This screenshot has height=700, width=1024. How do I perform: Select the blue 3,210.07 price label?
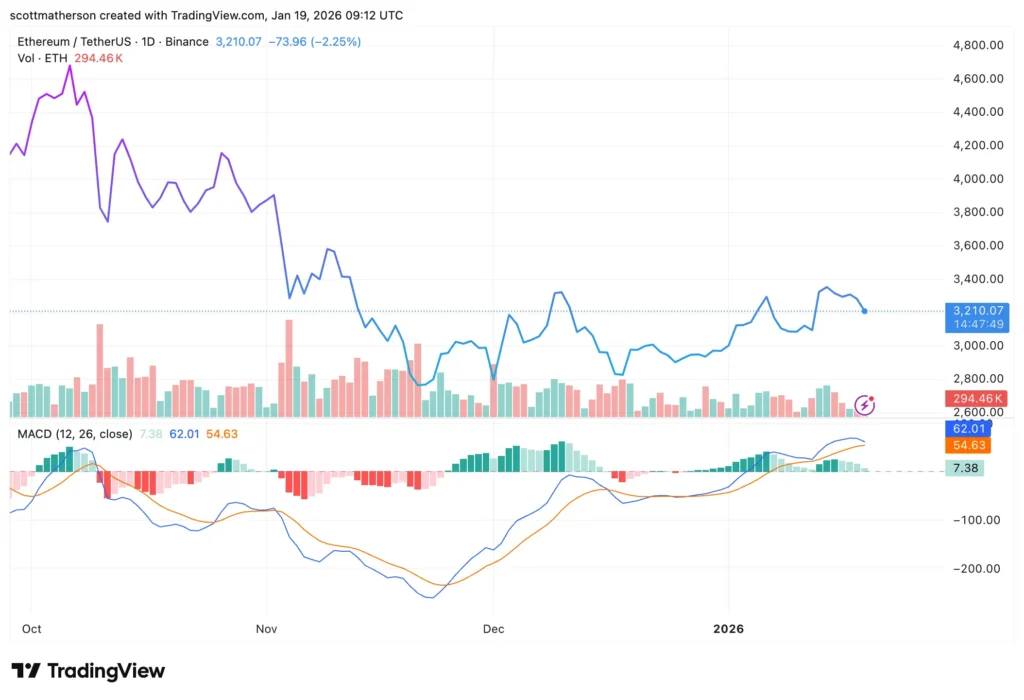[x=977, y=311]
